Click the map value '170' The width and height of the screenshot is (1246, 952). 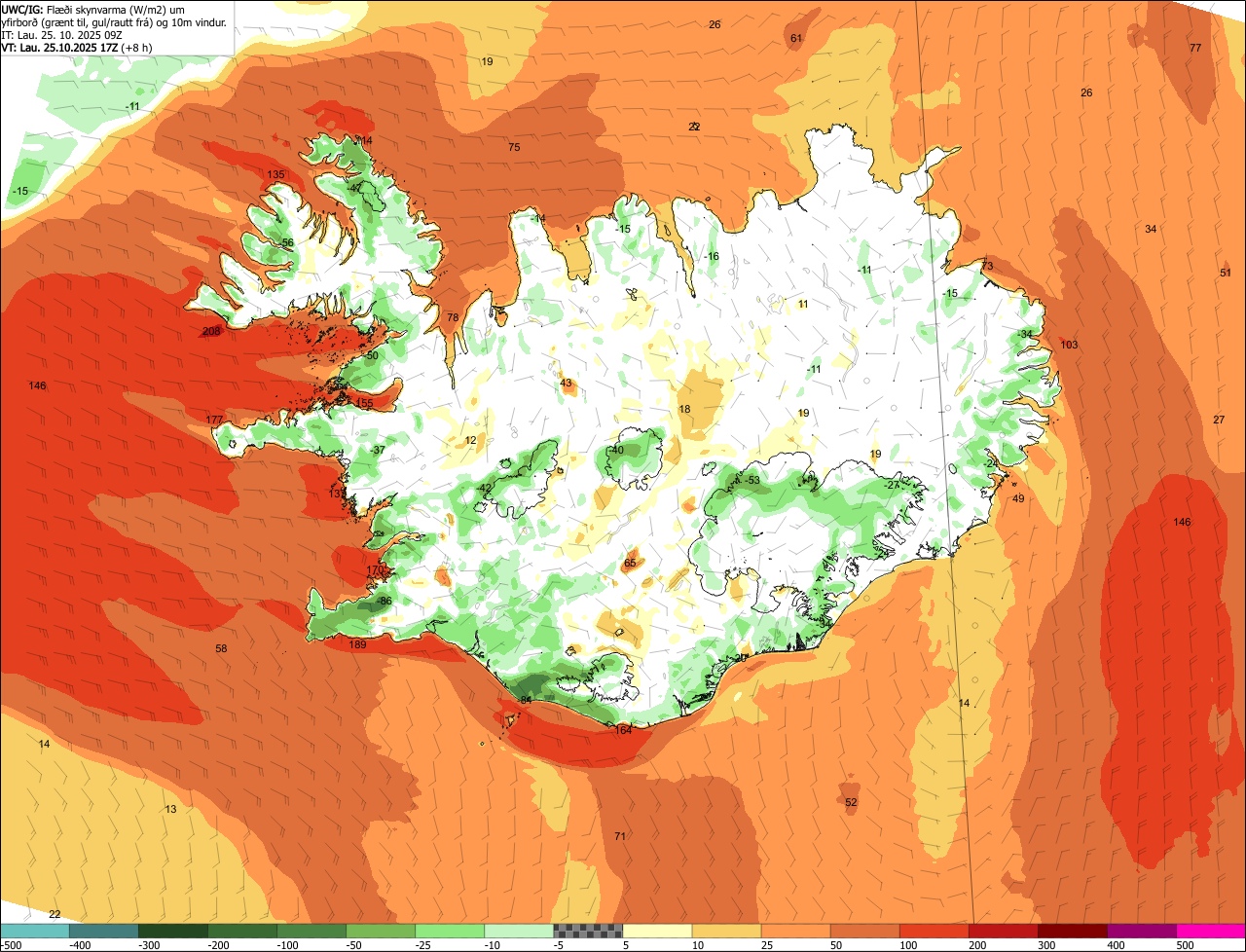point(375,570)
